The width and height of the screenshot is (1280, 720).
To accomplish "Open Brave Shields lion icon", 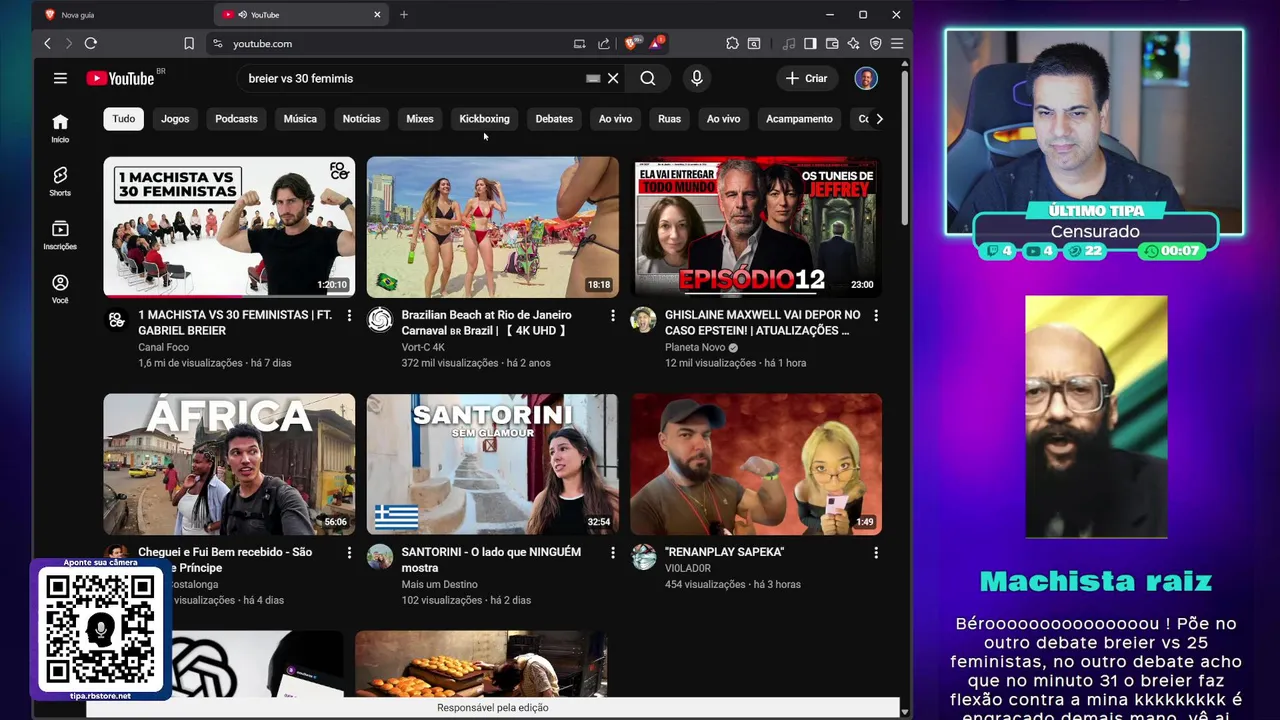I will point(631,43).
